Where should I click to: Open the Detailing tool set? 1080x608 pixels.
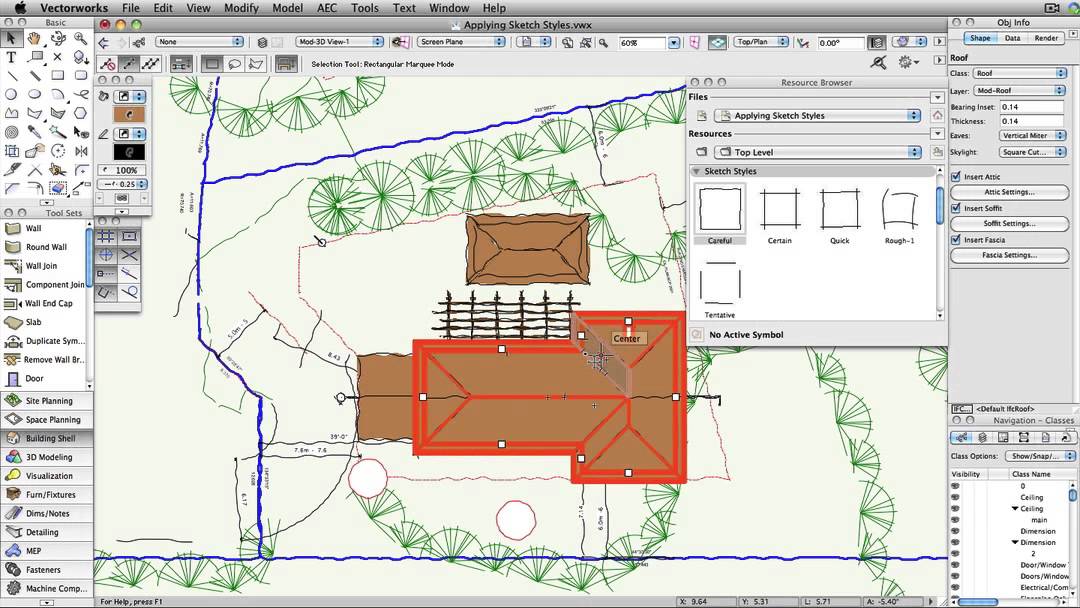[47, 532]
